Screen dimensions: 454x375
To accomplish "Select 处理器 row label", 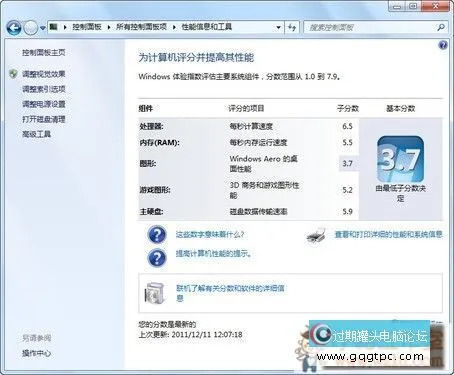I will click(151, 126).
